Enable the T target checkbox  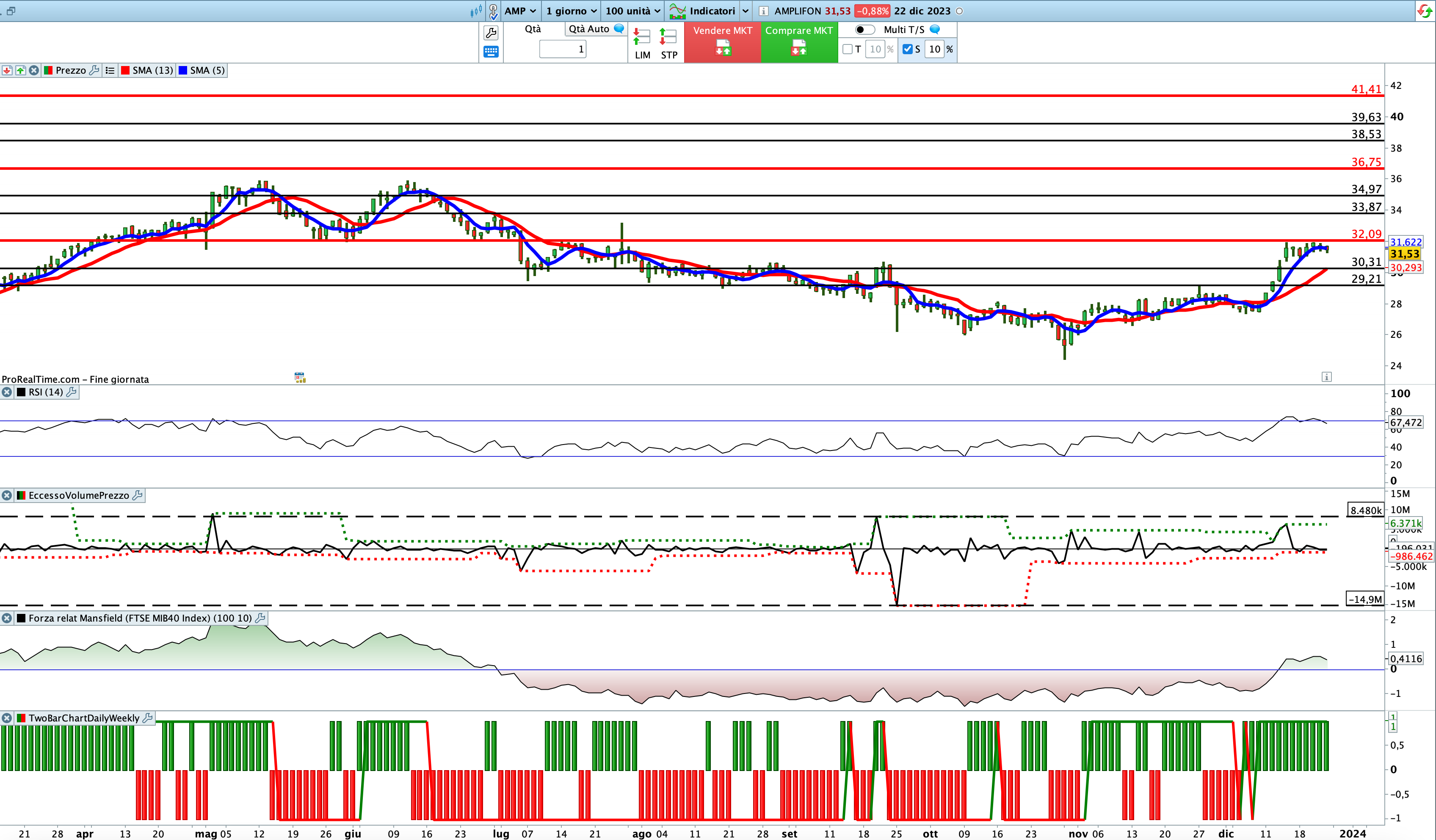[x=848, y=49]
